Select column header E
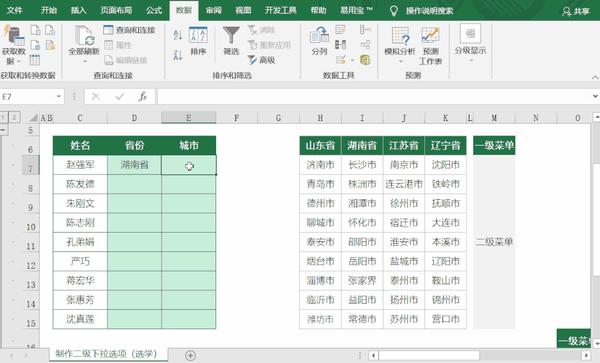Screen dimensions: 600x363 click(189, 118)
